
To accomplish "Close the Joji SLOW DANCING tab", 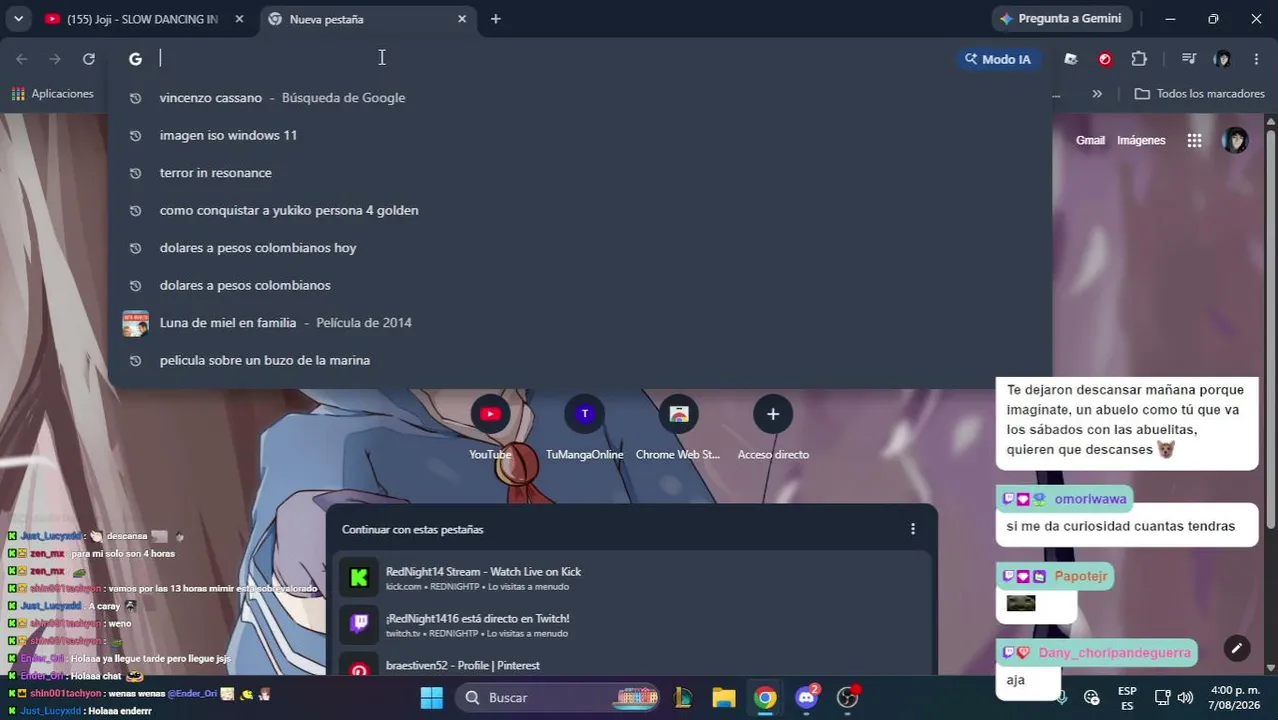I will tap(239, 19).
